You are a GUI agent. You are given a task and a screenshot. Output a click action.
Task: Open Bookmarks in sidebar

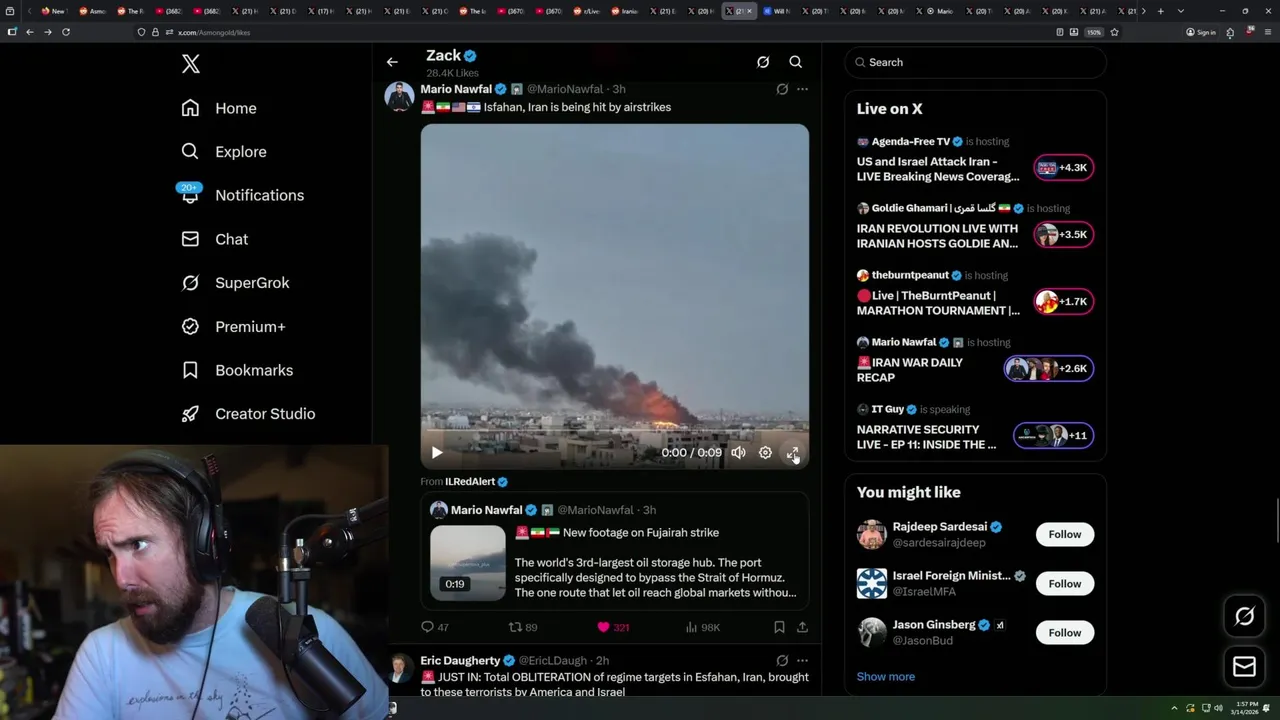click(x=237, y=370)
